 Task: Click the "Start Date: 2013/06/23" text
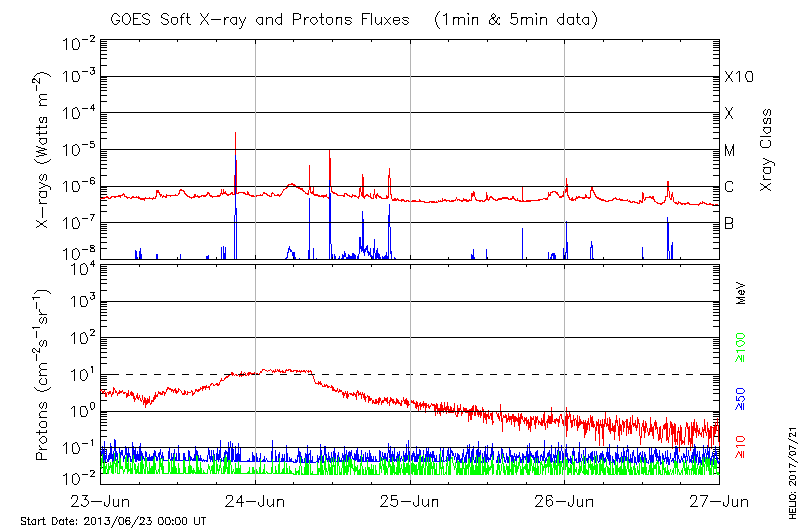tap(113, 521)
